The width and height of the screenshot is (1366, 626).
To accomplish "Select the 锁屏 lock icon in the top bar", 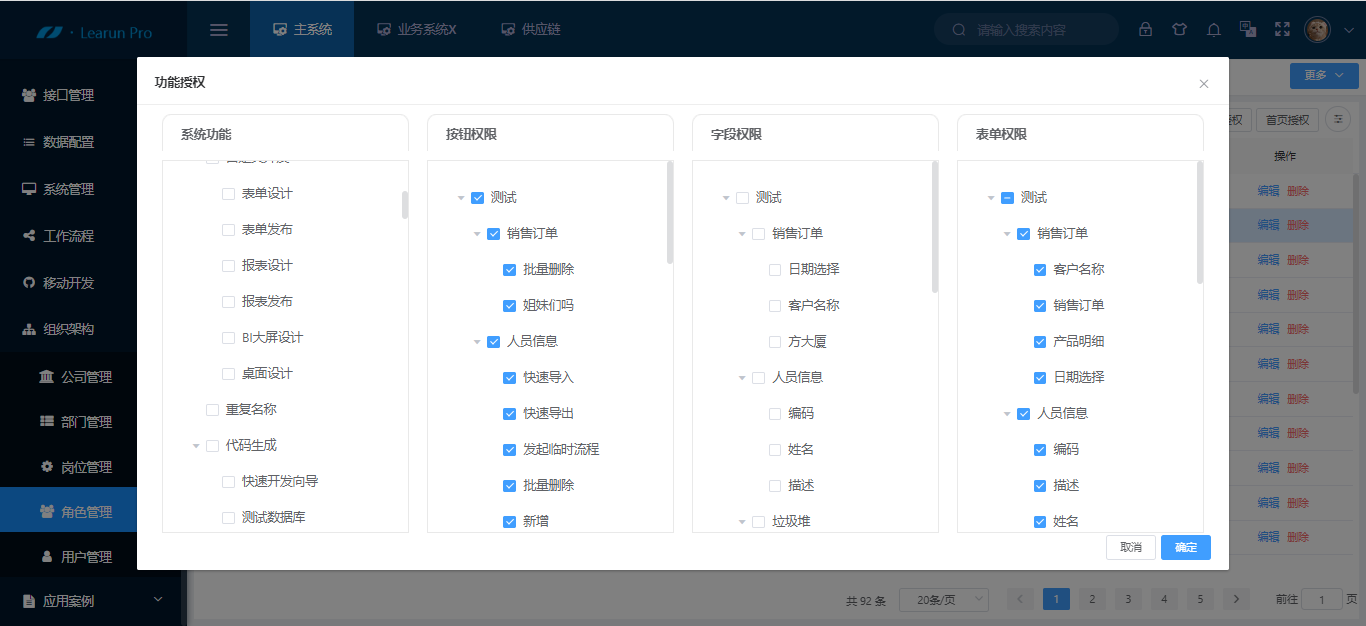I will pos(1146,29).
